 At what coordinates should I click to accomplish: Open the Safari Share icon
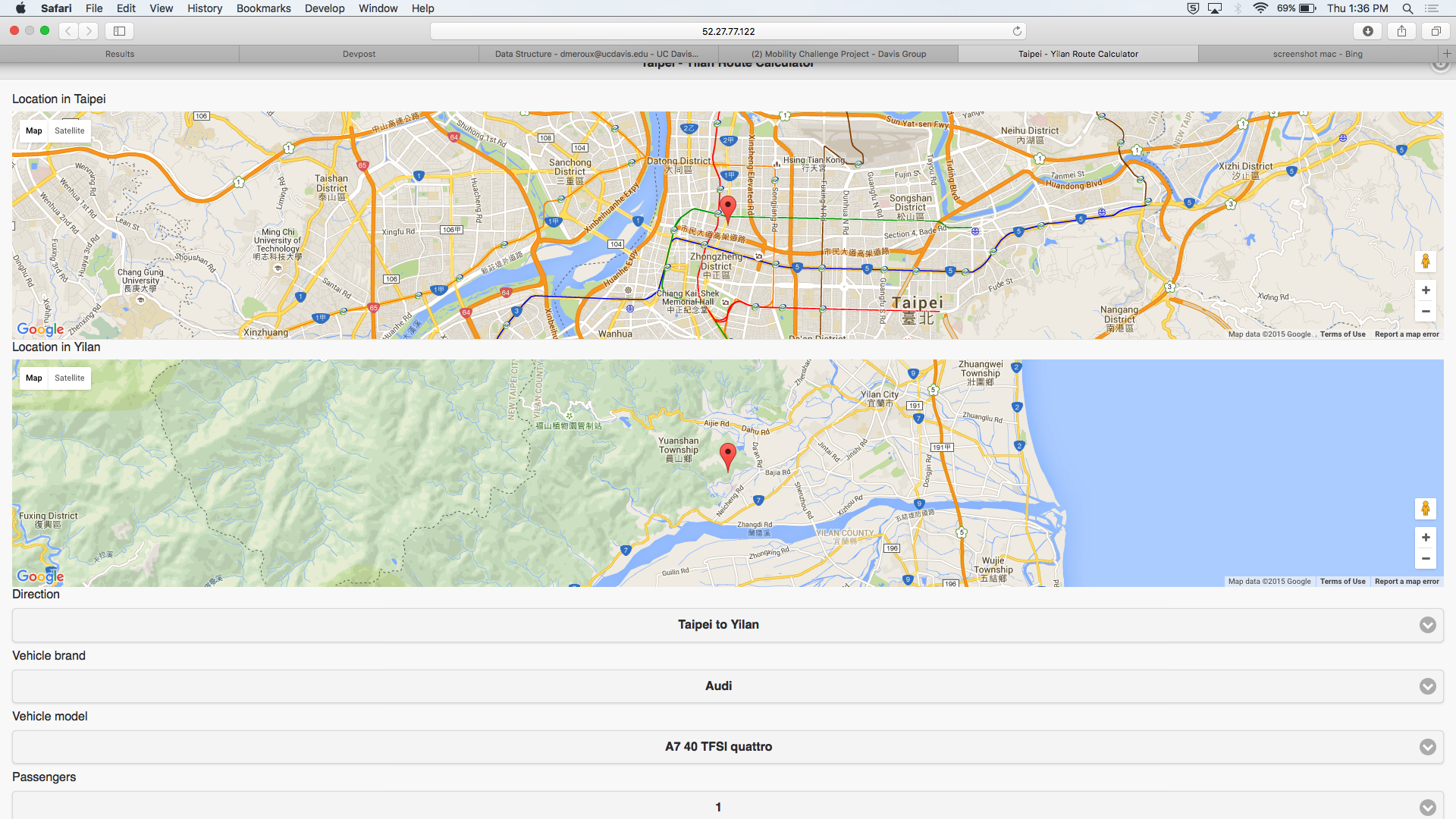pyautogui.click(x=1401, y=31)
